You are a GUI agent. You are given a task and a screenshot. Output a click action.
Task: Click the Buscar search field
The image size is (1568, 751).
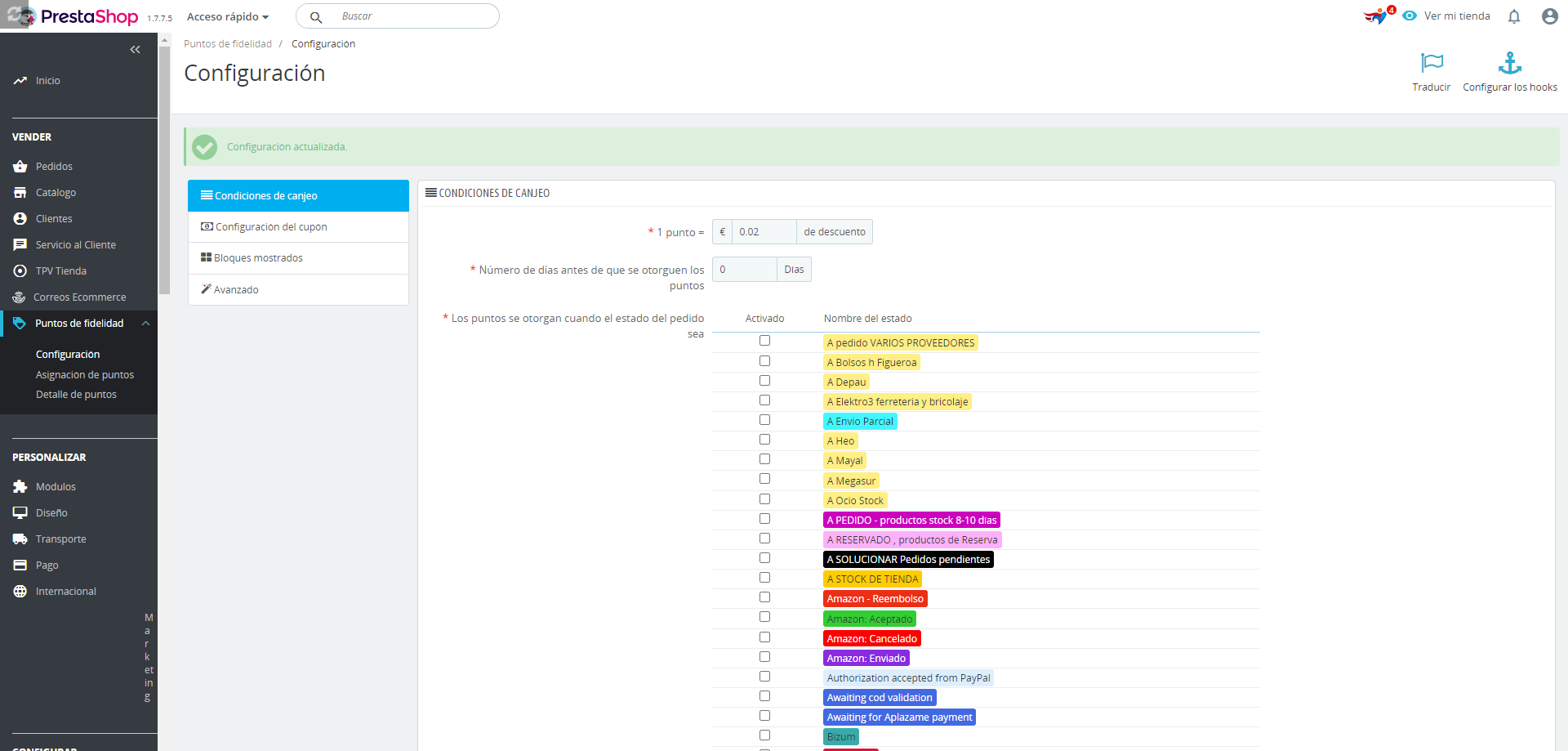point(398,16)
